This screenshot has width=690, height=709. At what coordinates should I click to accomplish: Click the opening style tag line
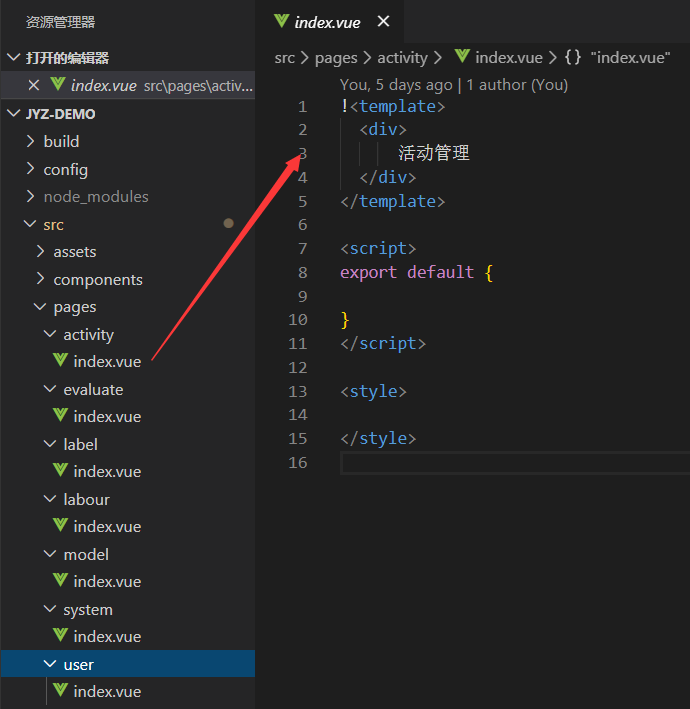pyautogui.click(x=373, y=391)
